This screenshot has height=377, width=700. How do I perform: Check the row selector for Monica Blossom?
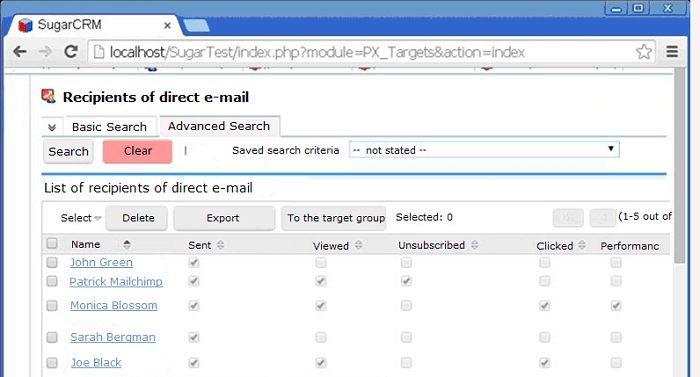pos(52,306)
